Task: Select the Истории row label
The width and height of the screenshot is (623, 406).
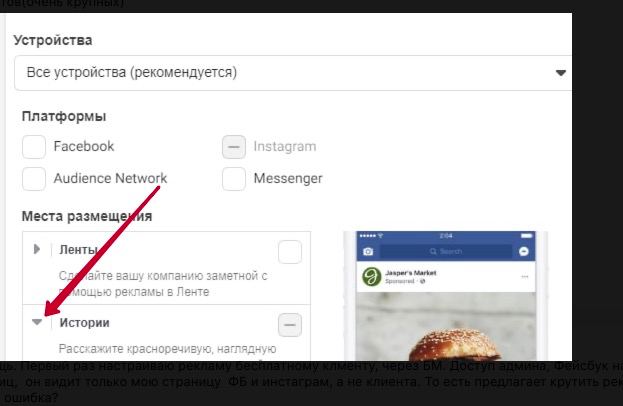Action: pyautogui.click(x=84, y=323)
